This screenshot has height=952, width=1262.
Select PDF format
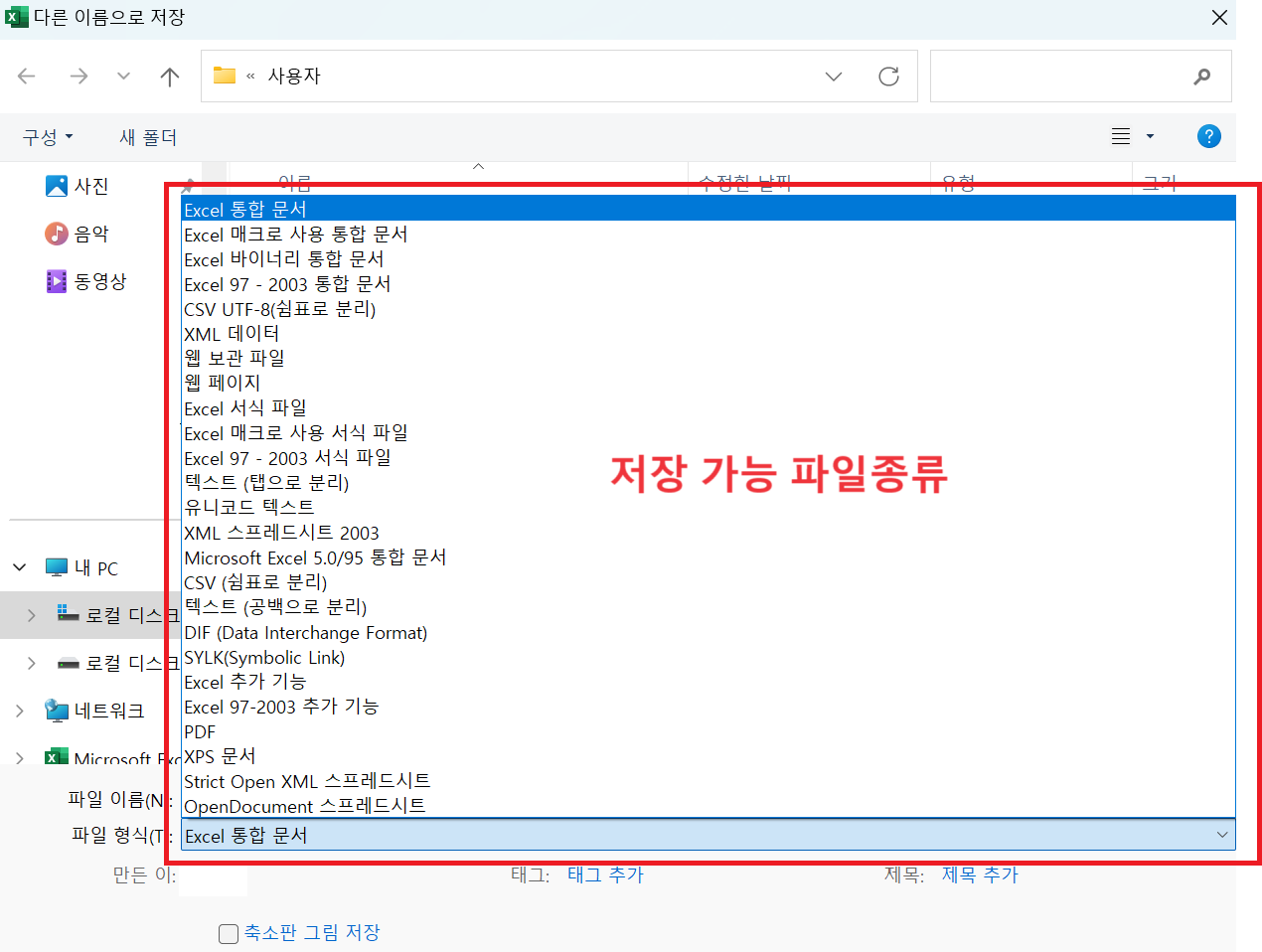[x=709, y=731]
